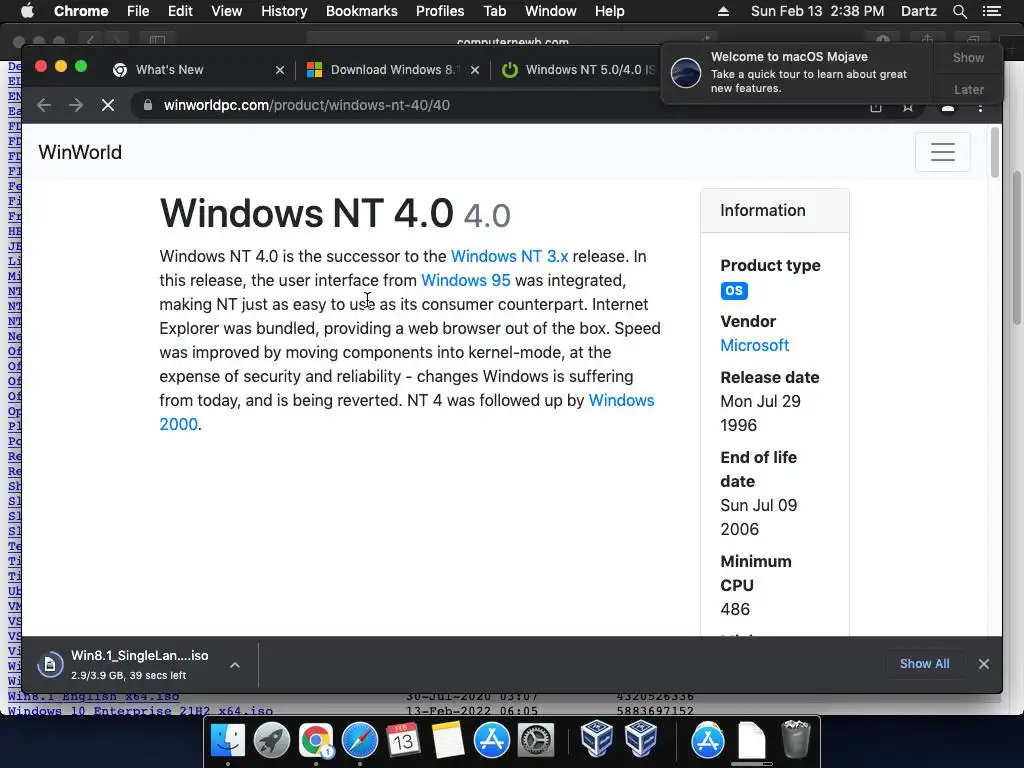This screenshot has height=768, width=1024.
Task: Close the downloads bar
Action: 984,664
